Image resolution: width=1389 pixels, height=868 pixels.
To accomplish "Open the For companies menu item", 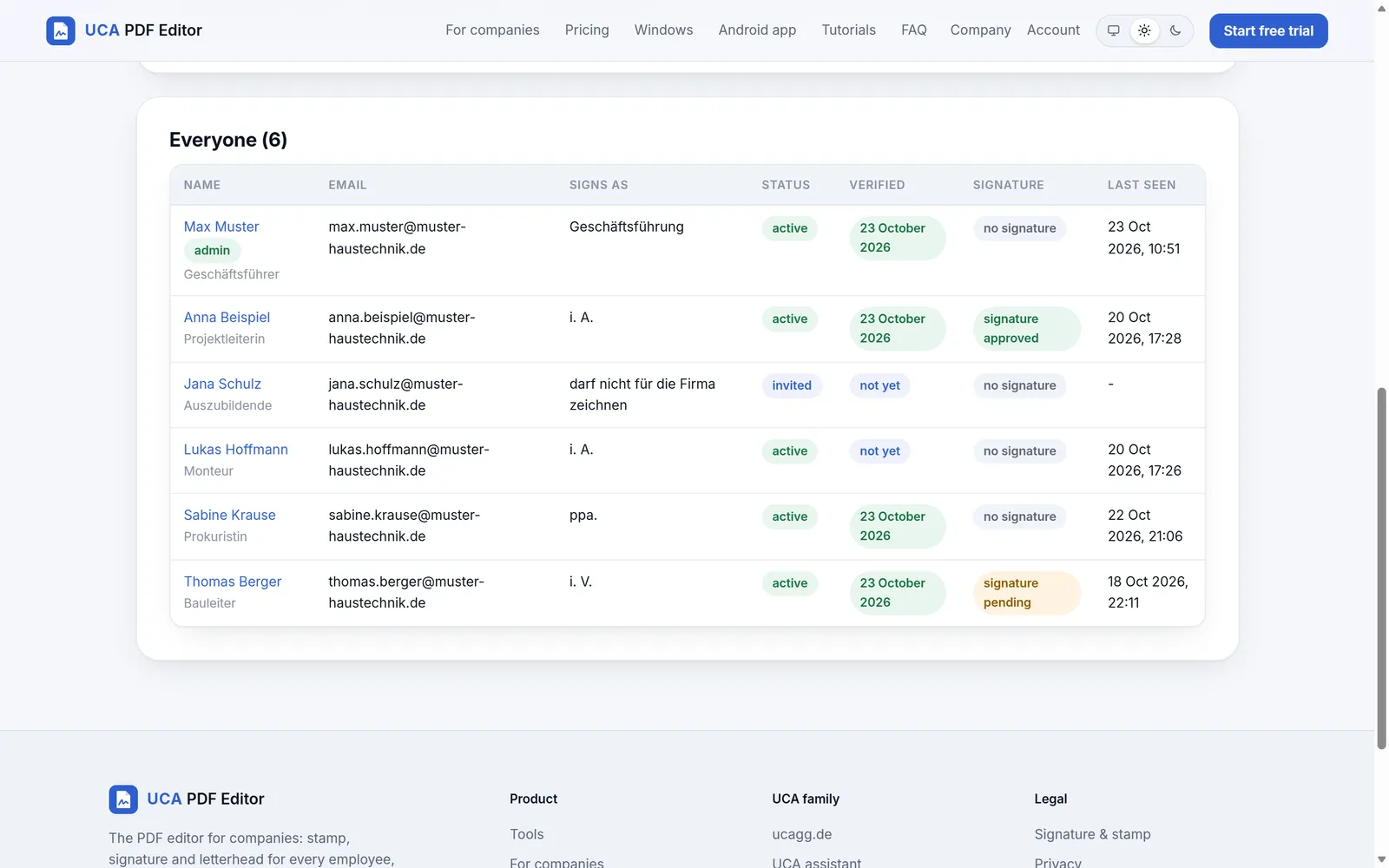I will pyautogui.click(x=492, y=30).
